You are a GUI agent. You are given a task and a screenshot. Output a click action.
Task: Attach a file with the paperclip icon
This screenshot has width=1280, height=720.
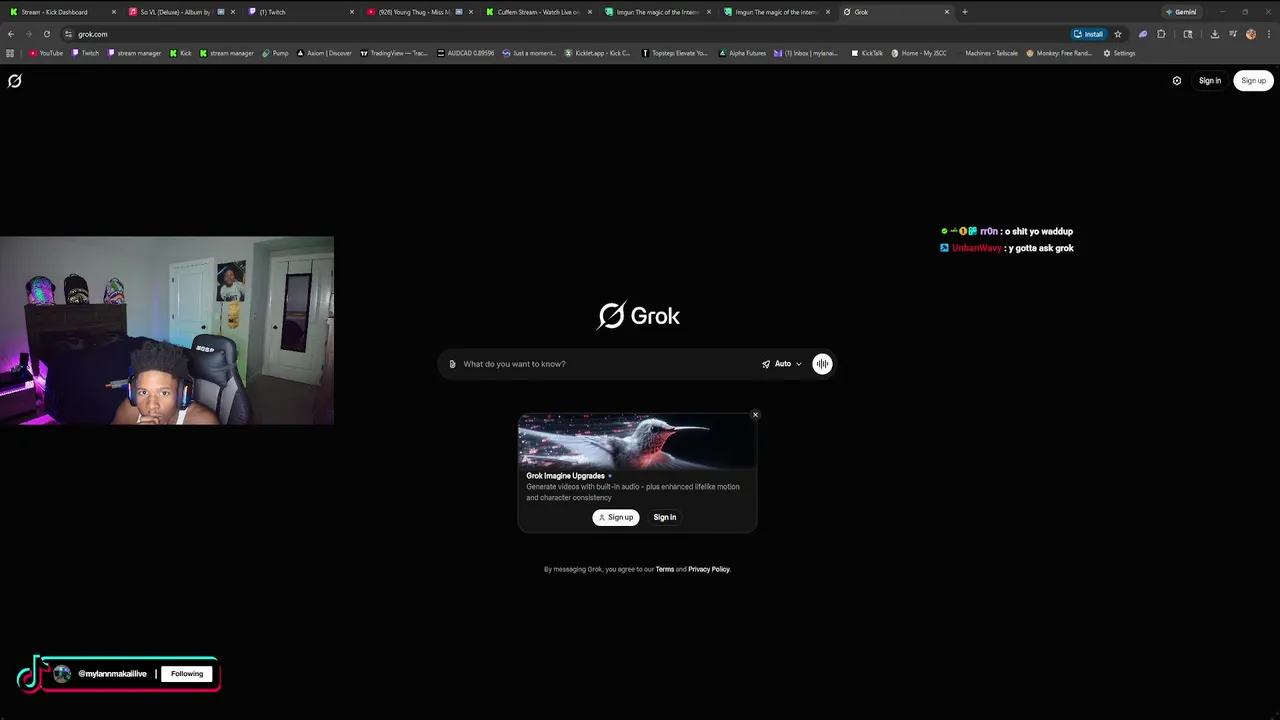452,364
